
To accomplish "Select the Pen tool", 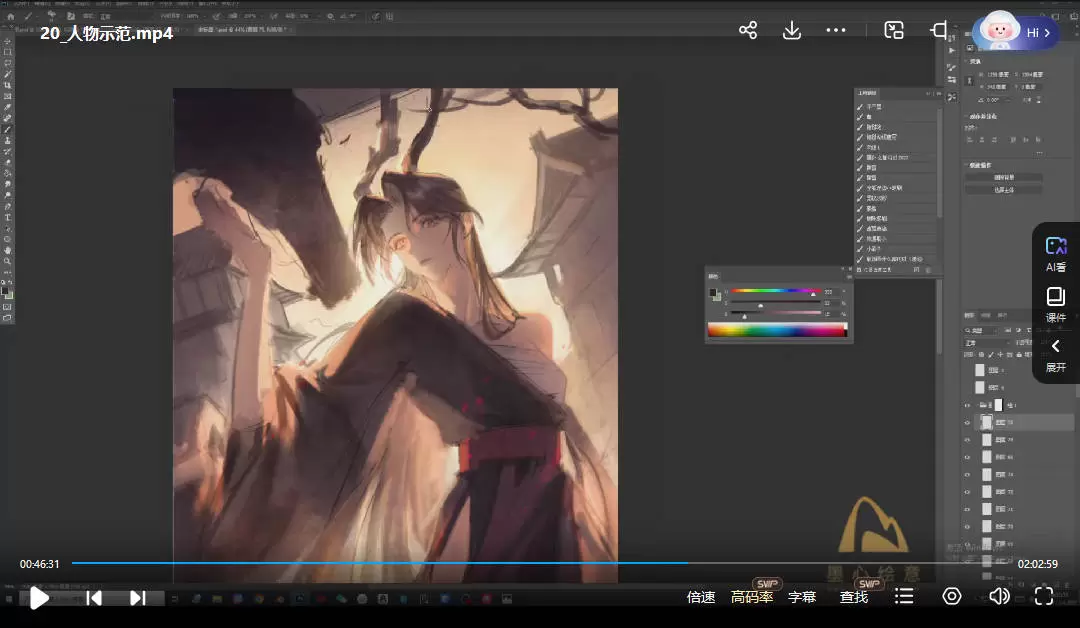I will (8, 207).
